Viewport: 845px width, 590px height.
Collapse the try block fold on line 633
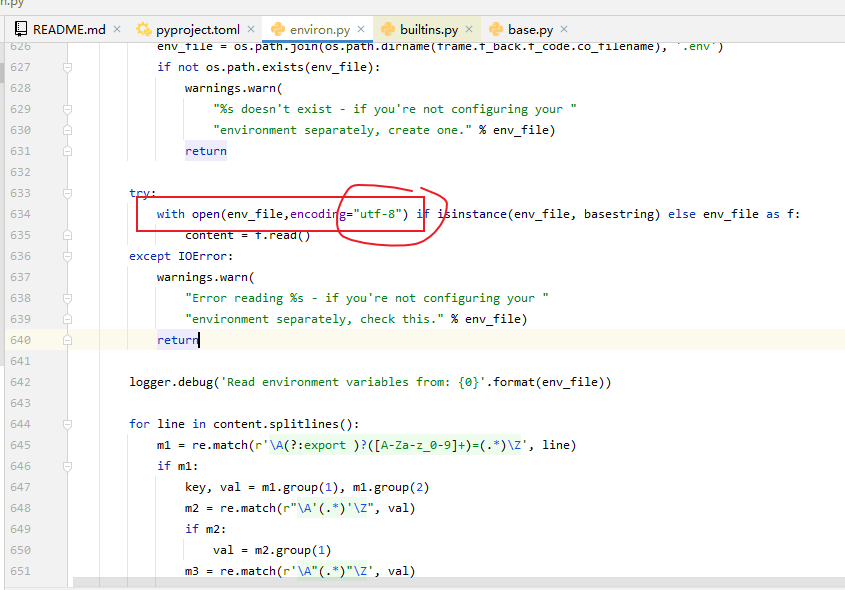(x=67, y=193)
